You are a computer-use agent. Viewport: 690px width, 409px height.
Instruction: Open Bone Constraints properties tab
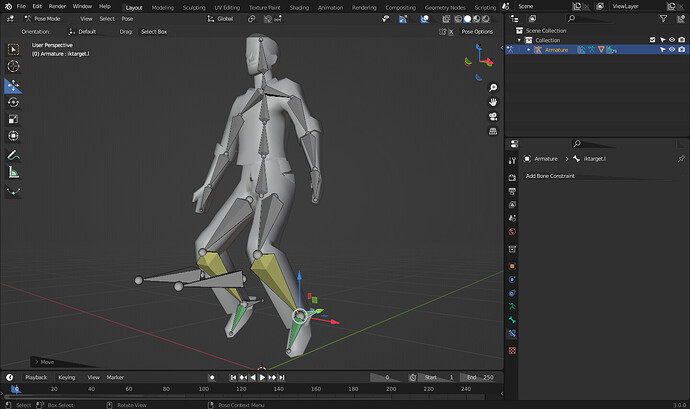point(512,333)
